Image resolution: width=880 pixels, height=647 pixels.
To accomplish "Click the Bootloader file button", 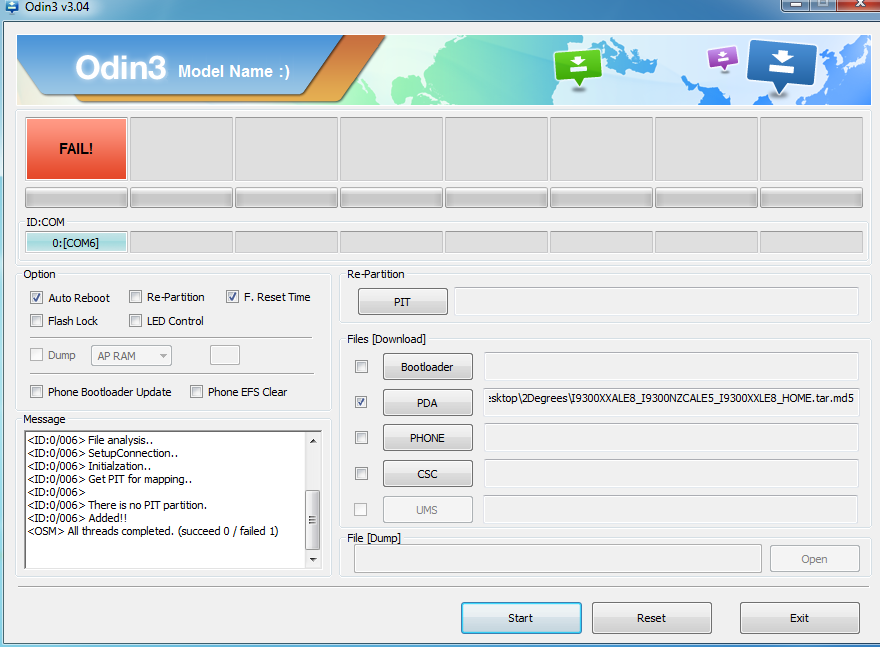I will click(x=428, y=367).
